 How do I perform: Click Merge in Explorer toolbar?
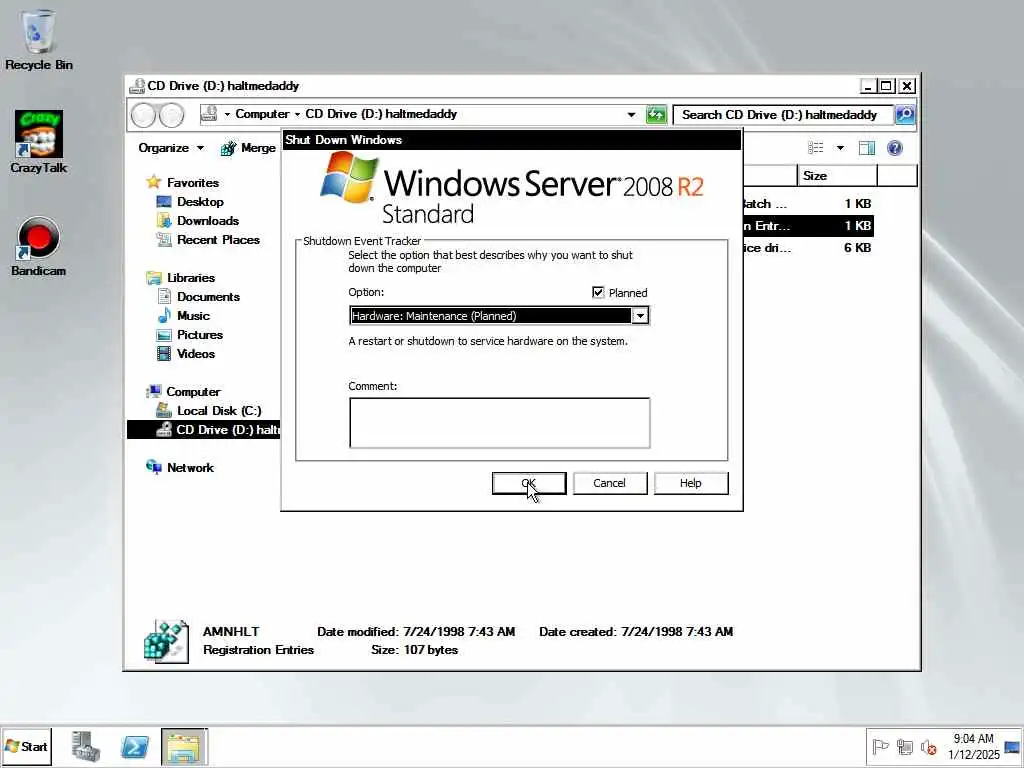[248, 148]
